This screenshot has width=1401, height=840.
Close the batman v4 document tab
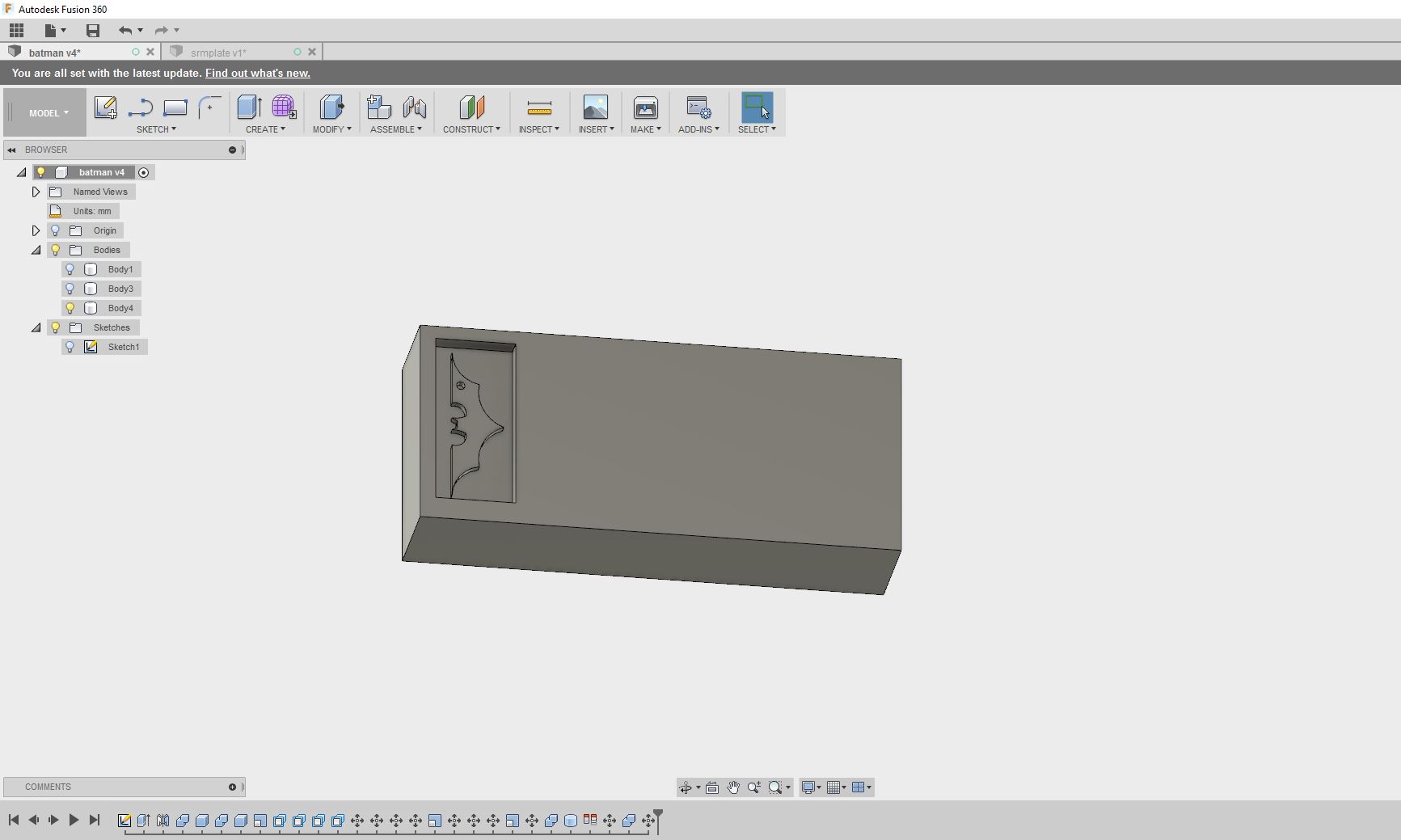150,52
